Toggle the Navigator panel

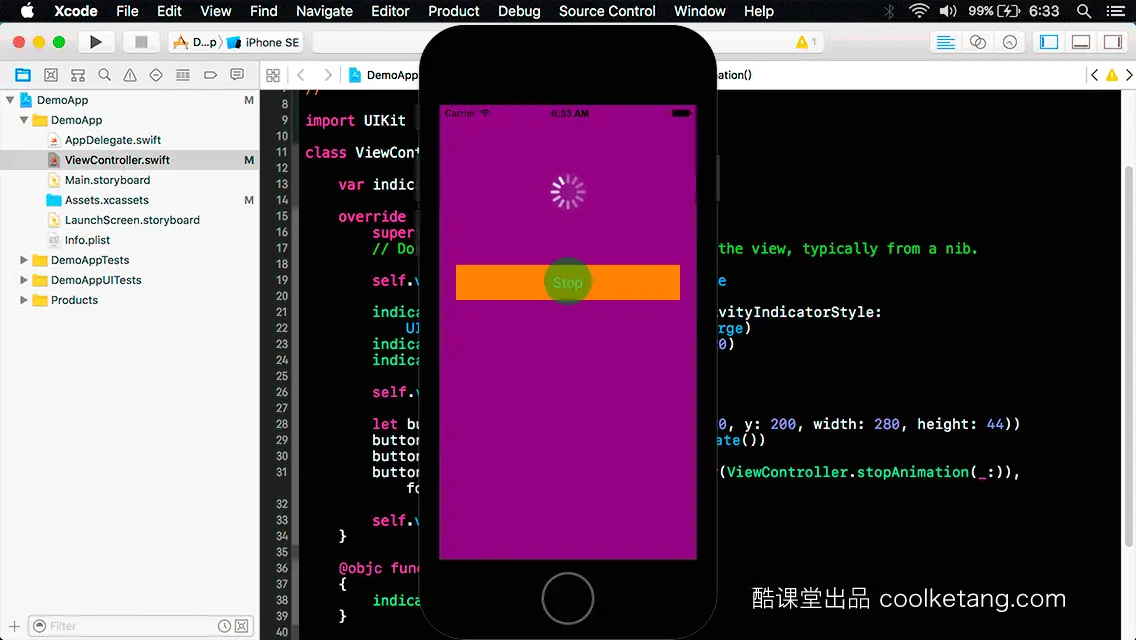tap(1048, 42)
